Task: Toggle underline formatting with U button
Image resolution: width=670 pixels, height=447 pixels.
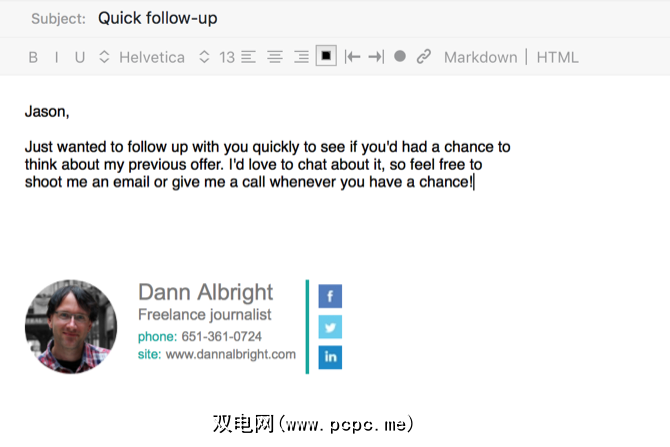Action: 80,57
